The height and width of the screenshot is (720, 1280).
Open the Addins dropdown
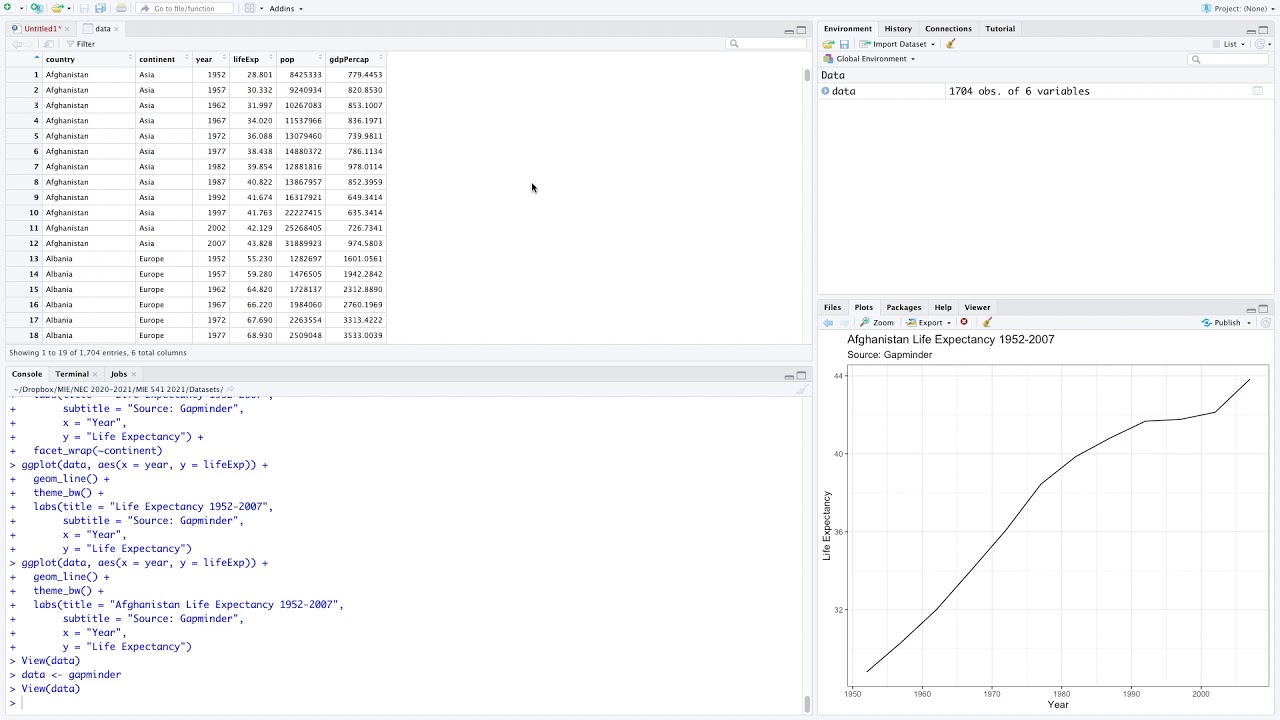286,8
